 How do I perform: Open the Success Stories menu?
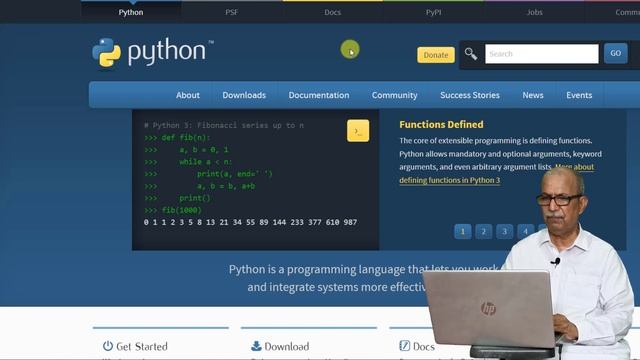(x=470, y=95)
